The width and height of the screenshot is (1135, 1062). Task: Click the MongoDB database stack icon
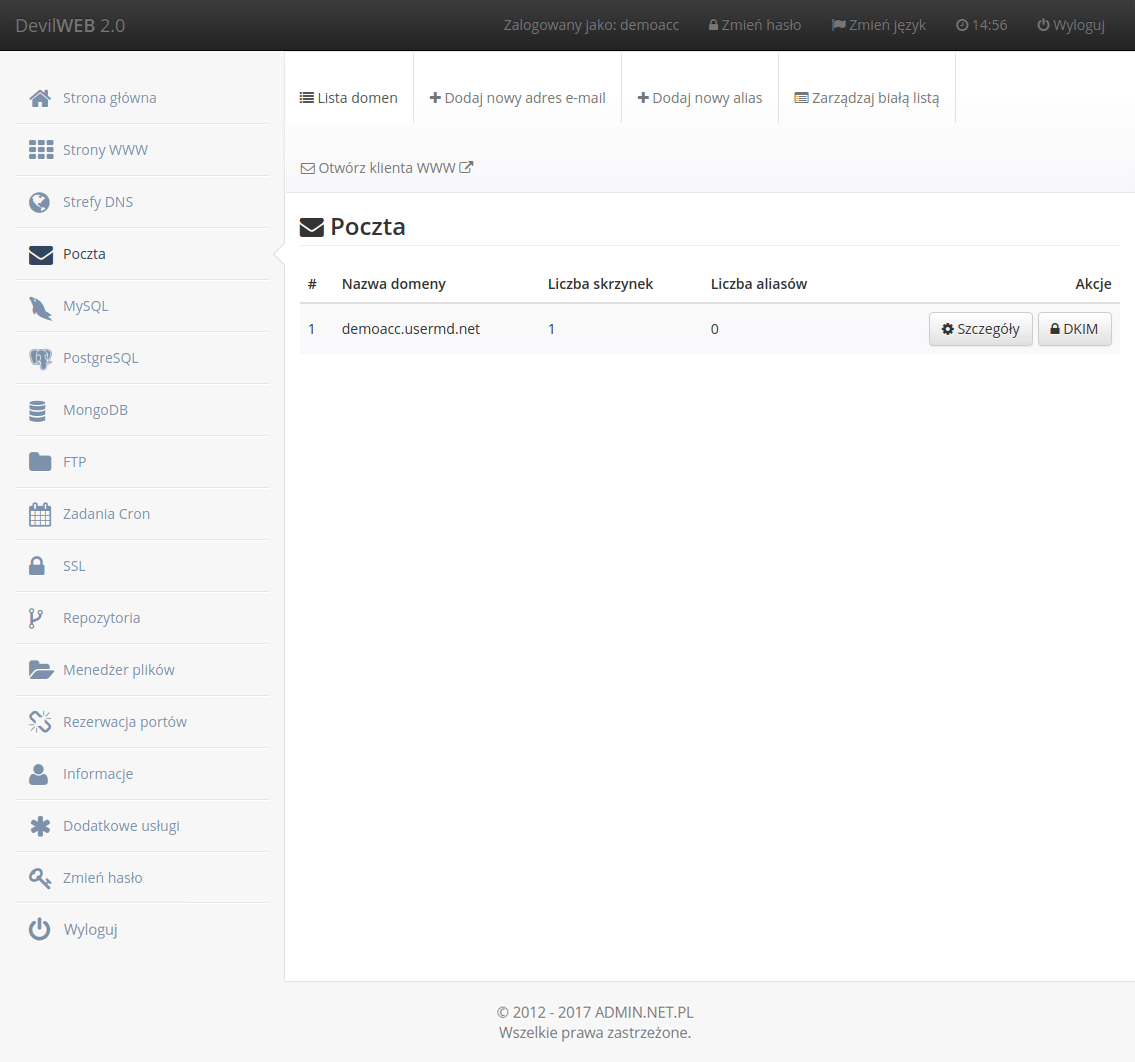tap(39, 410)
